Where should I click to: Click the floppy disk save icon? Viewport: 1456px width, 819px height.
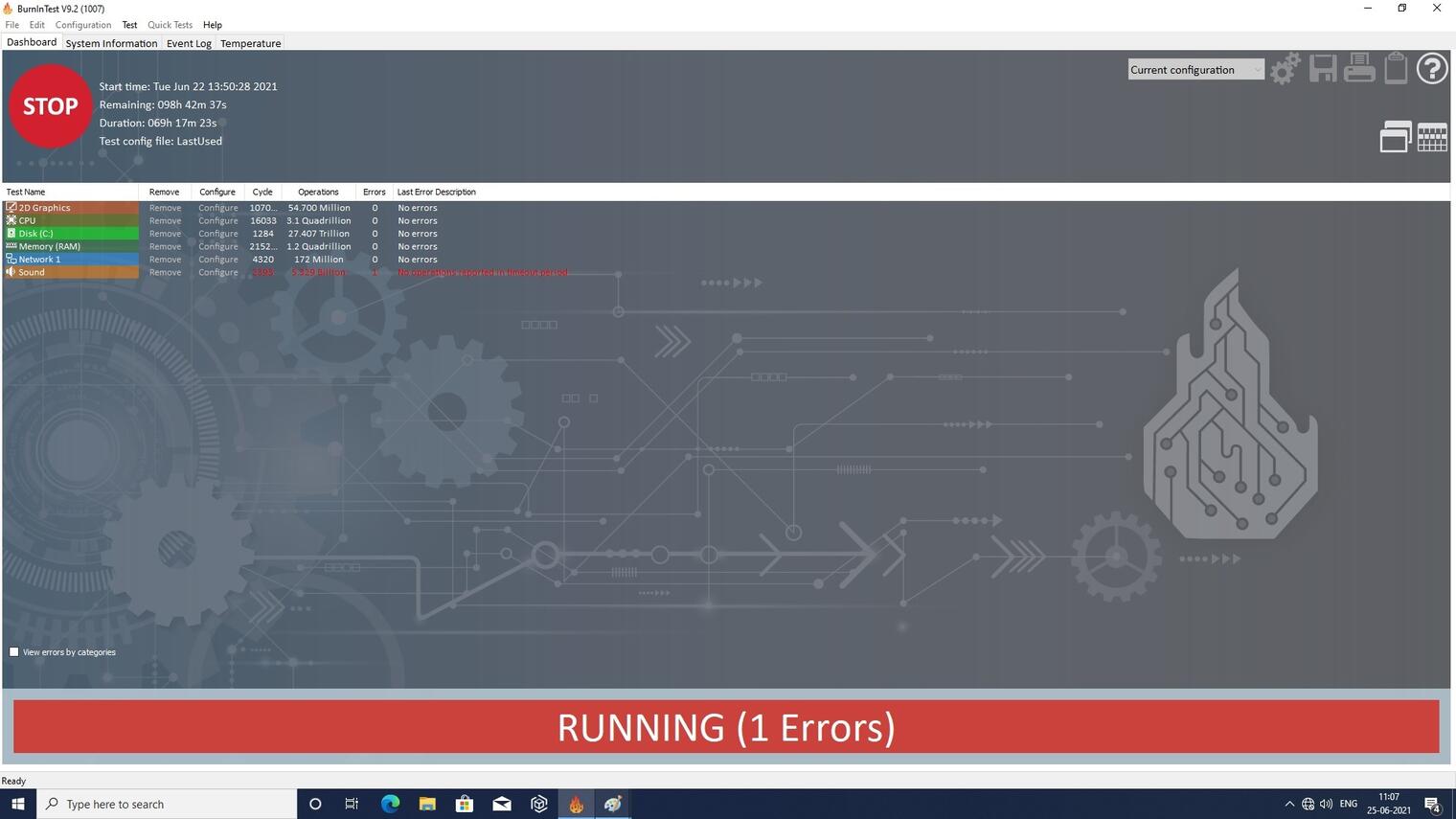coord(1323,69)
